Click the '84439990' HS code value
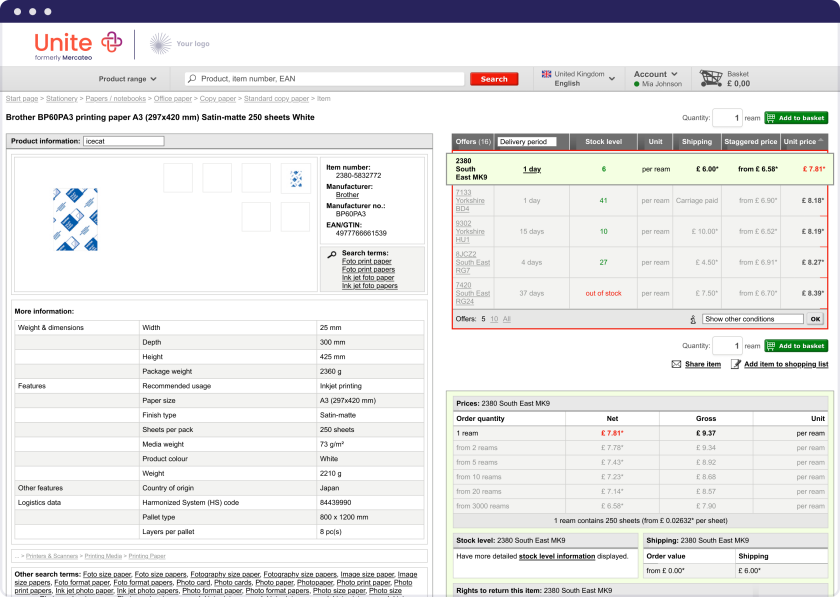Image resolution: width=840 pixels, height=597 pixels. click(x=335, y=503)
